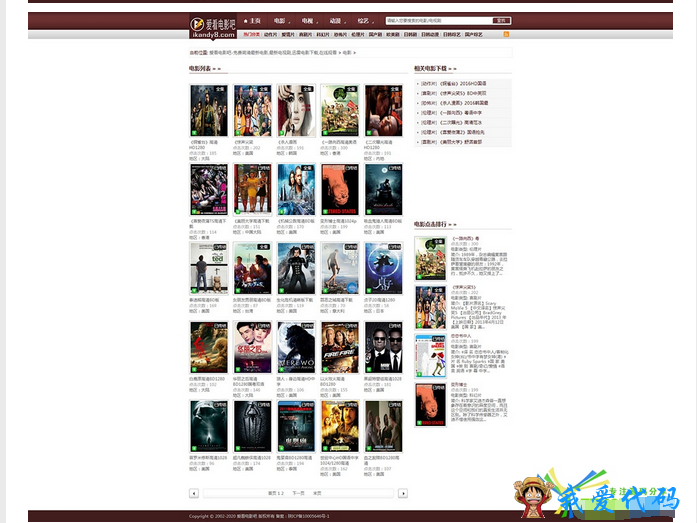Image resolution: width=697 pixels, height=523 pixels.
Task: Open the 电影 main nav menu
Action: pyautogui.click(x=281, y=21)
